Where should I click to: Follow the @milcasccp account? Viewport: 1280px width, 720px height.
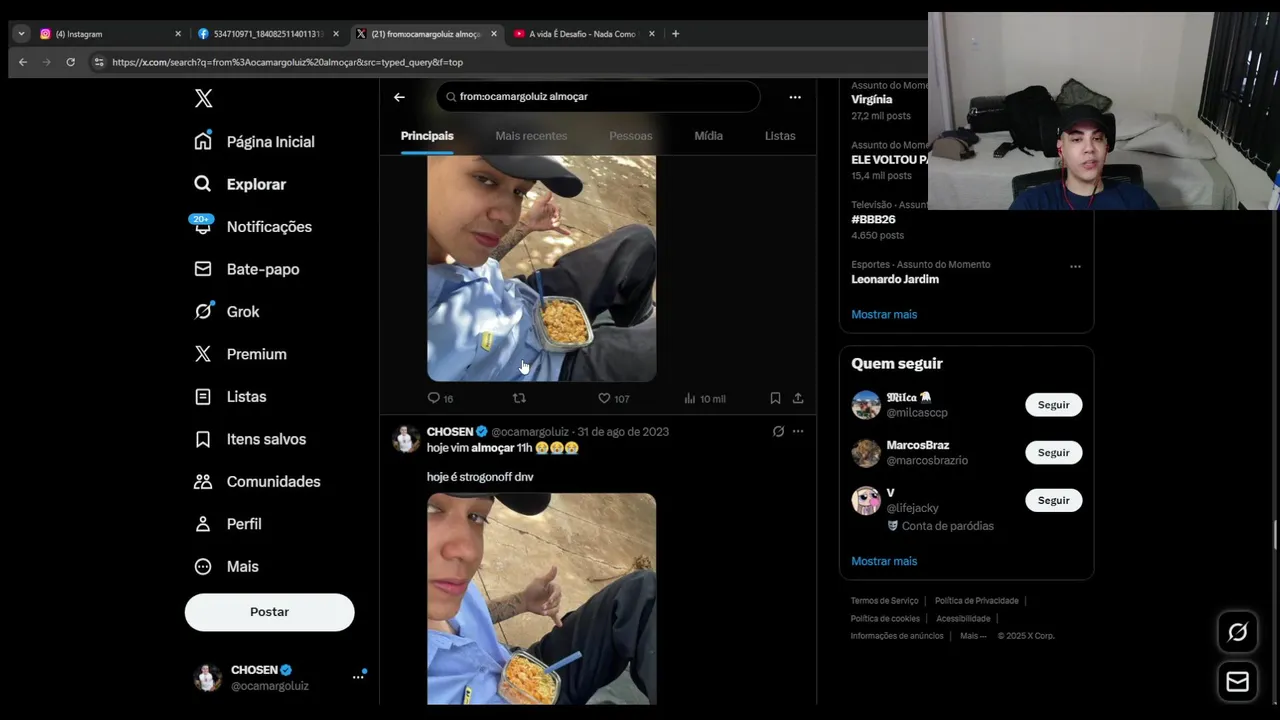point(1053,405)
